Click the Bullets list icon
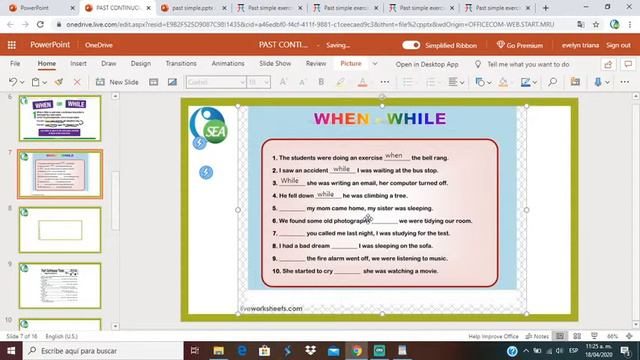Image resolution: width=640 pixels, height=360 pixels. coord(408,82)
